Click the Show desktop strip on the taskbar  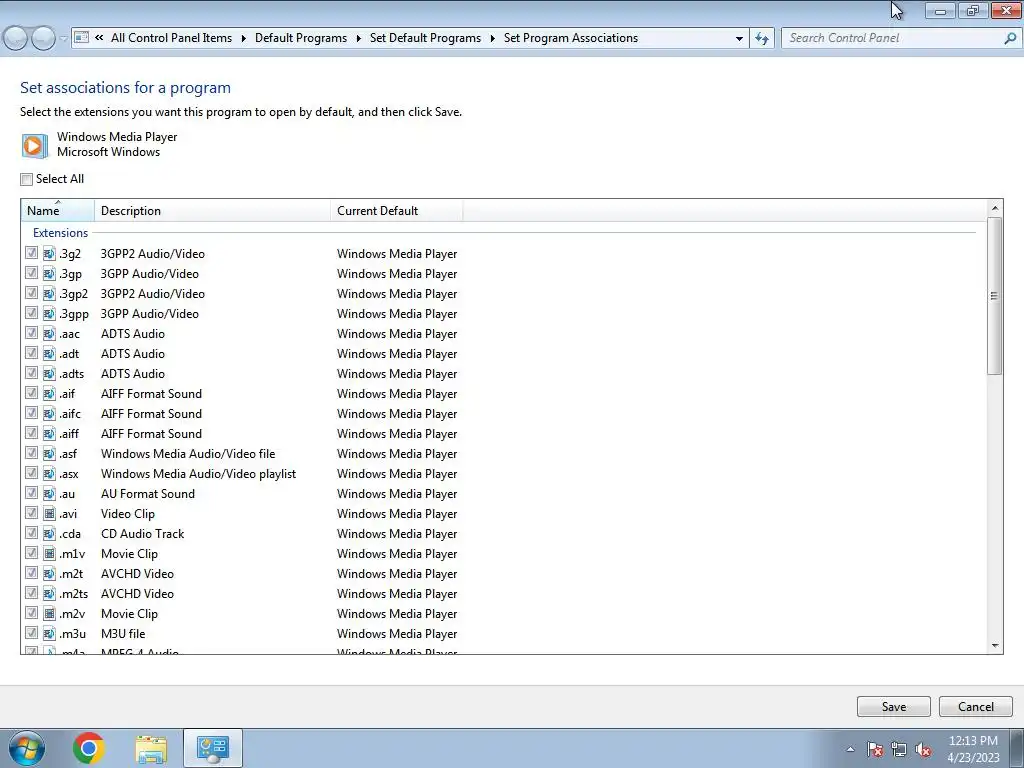coord(1017,748)
